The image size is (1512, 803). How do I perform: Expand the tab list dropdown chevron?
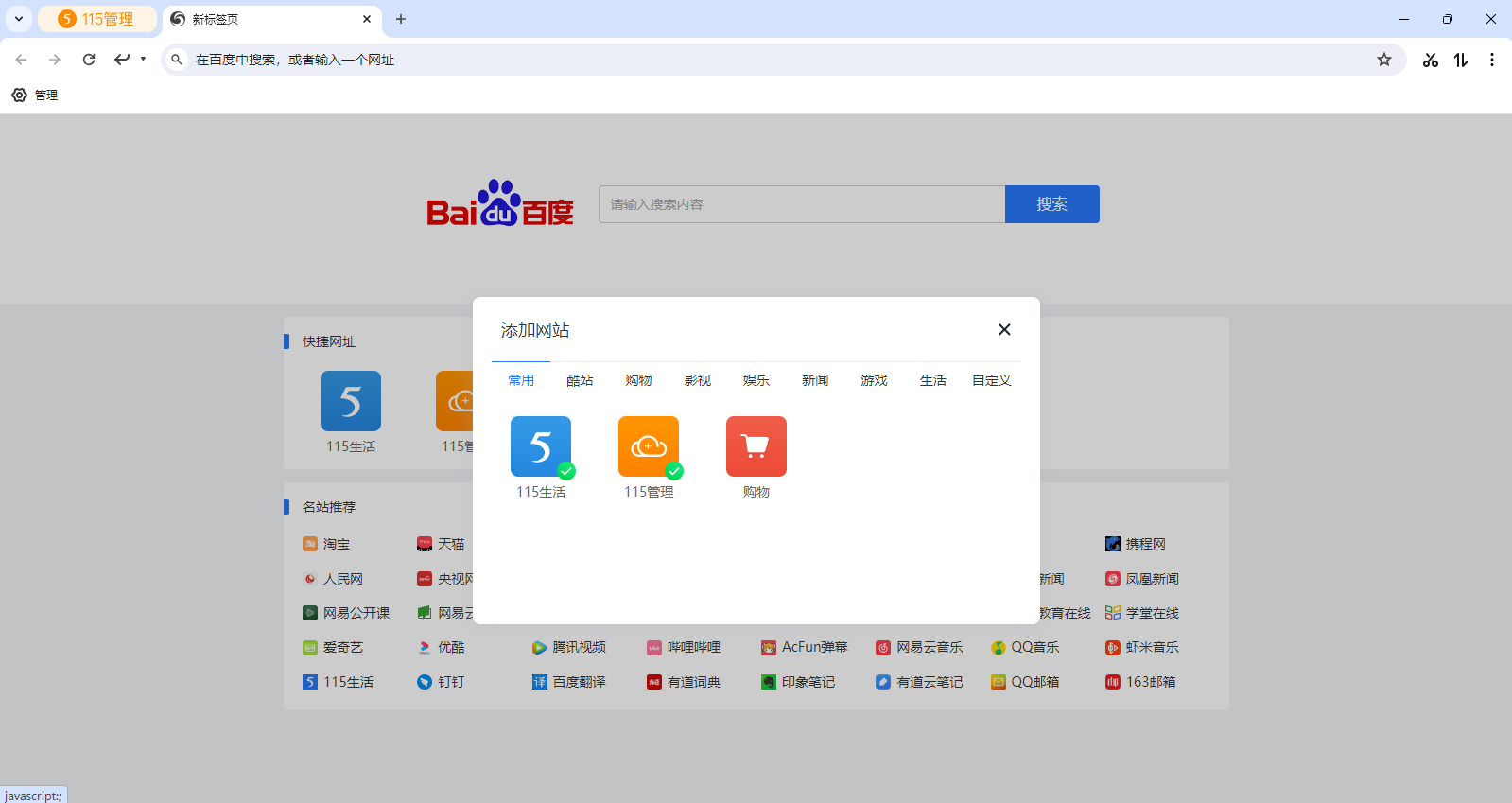[x=19, y=19]
